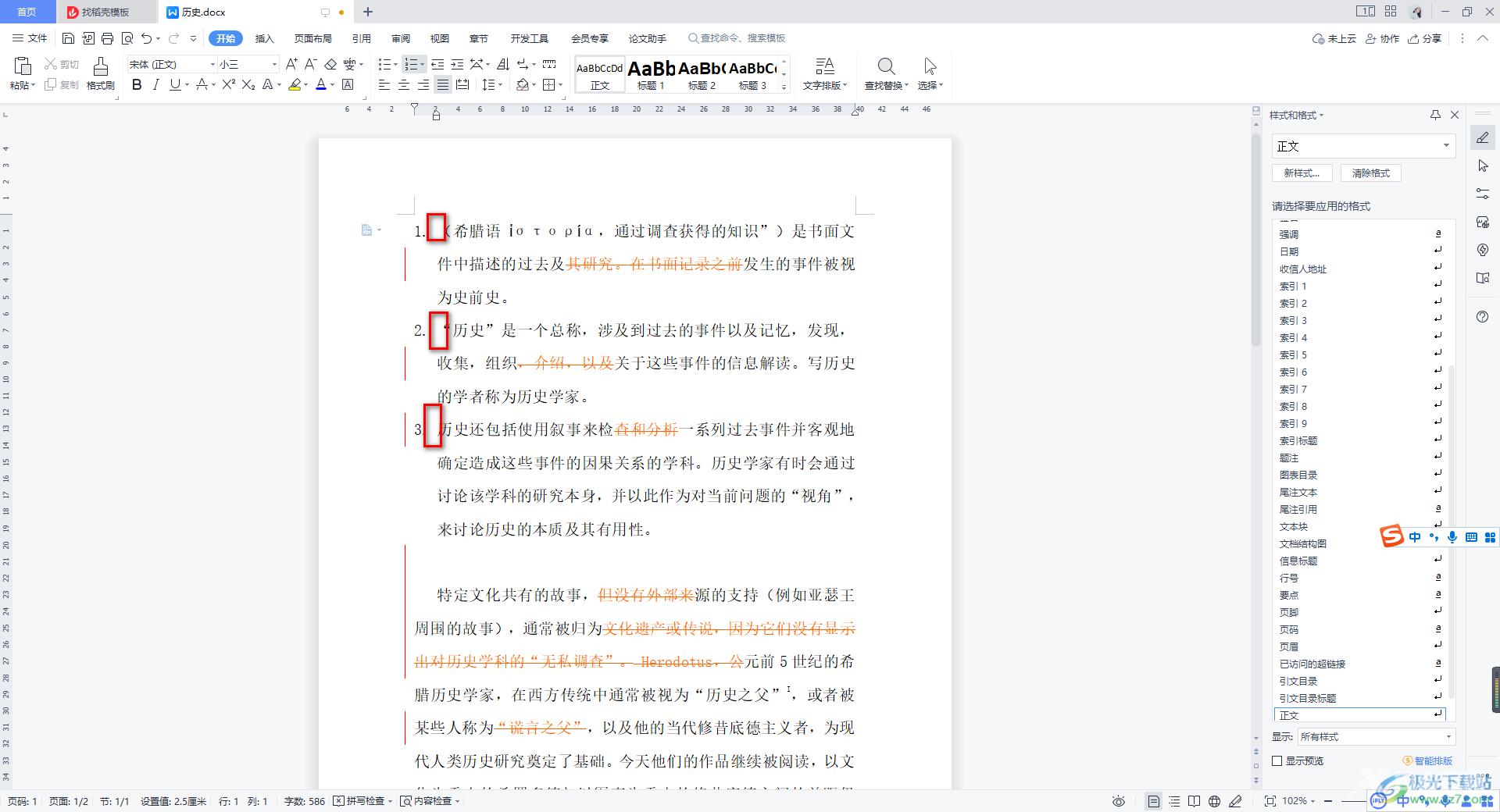Click the Paste clipboard icon
1500x812 pixels.
23,66
